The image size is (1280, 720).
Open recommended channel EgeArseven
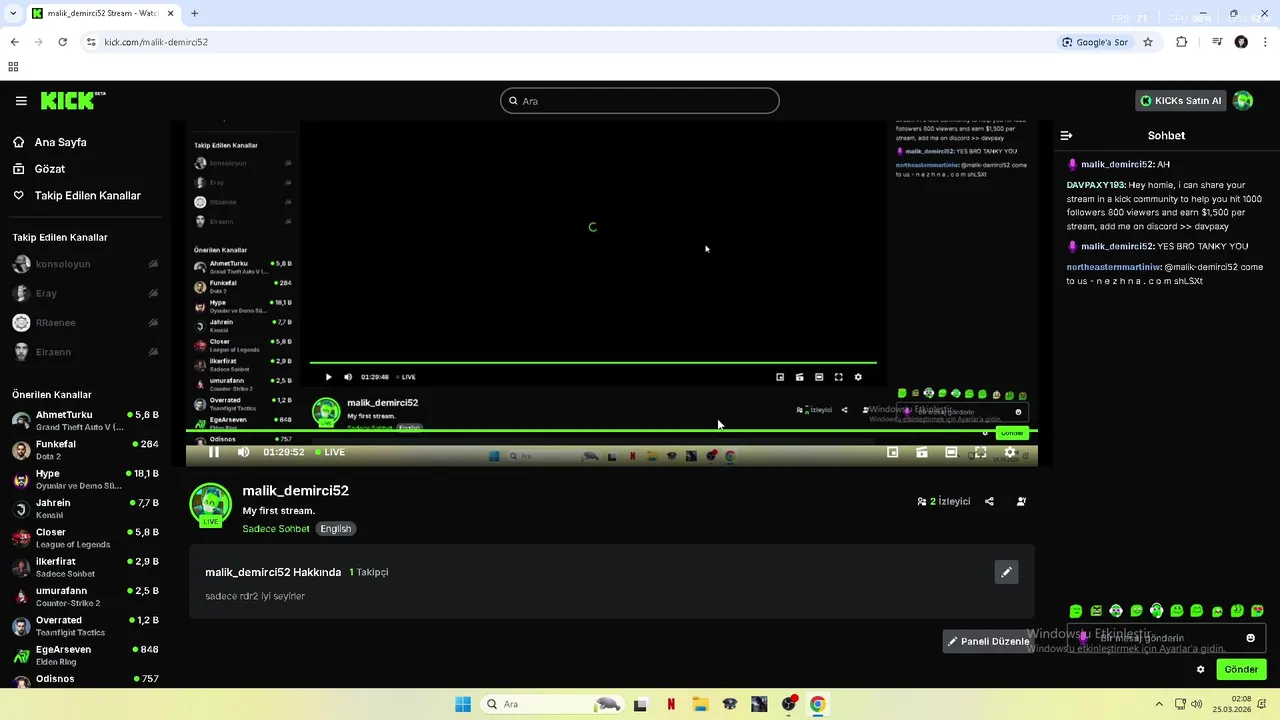[85, 655]
